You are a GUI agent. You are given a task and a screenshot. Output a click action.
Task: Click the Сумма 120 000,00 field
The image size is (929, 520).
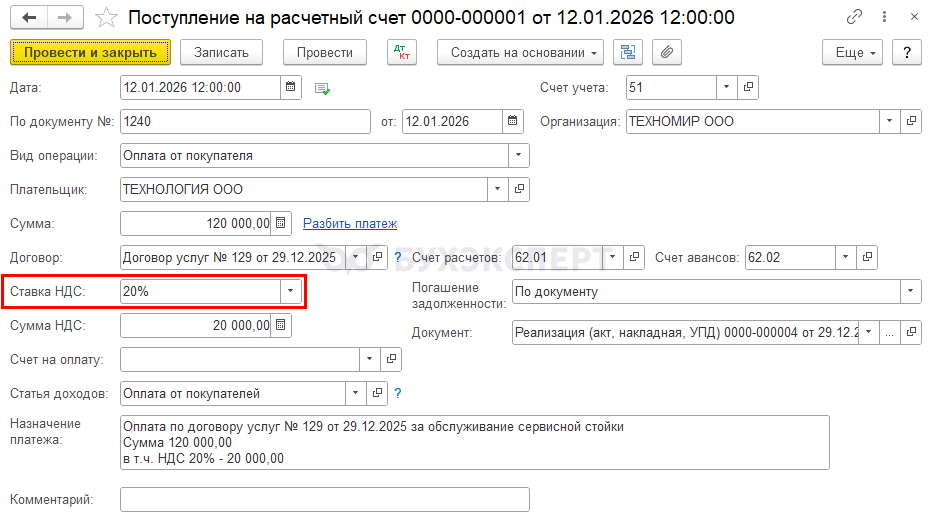pyautogui.click(x=196, y=223)
